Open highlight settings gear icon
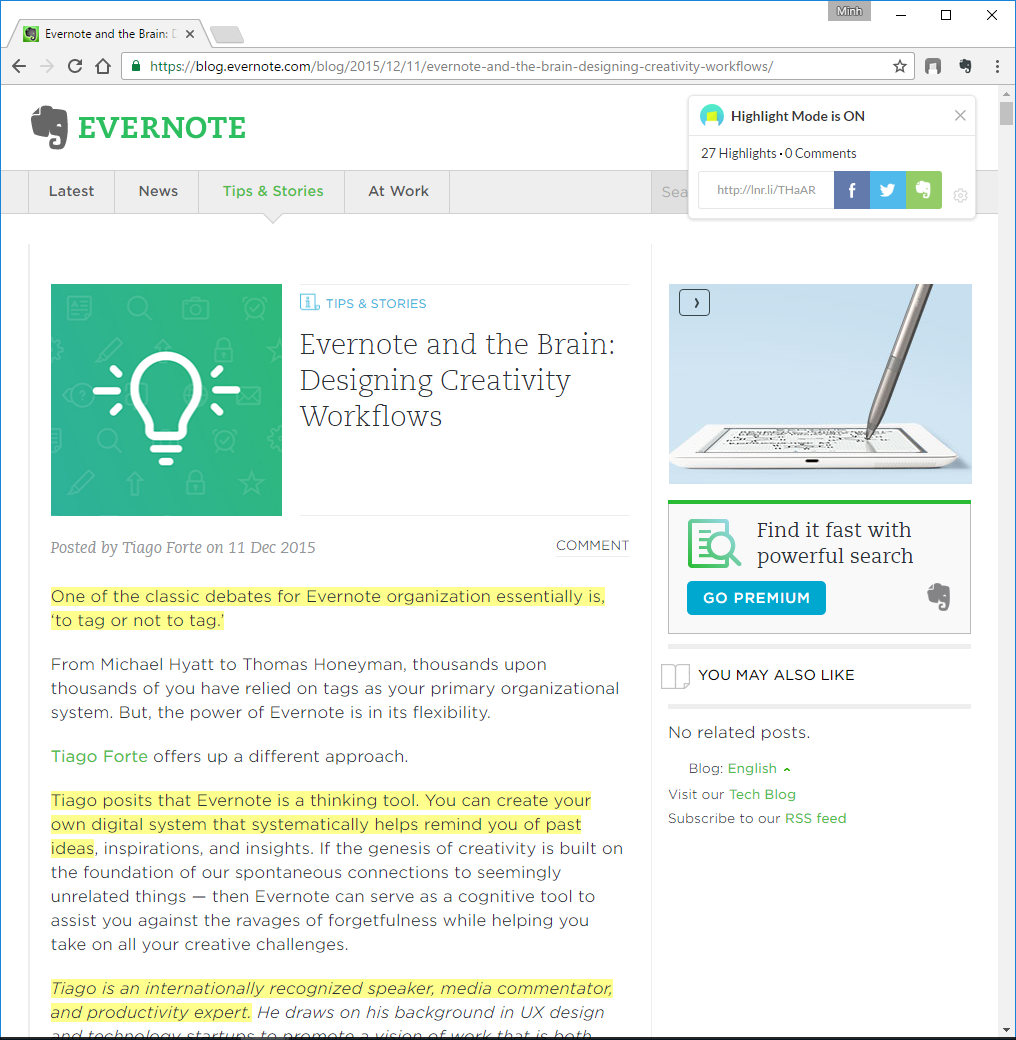 click(960, 195)
